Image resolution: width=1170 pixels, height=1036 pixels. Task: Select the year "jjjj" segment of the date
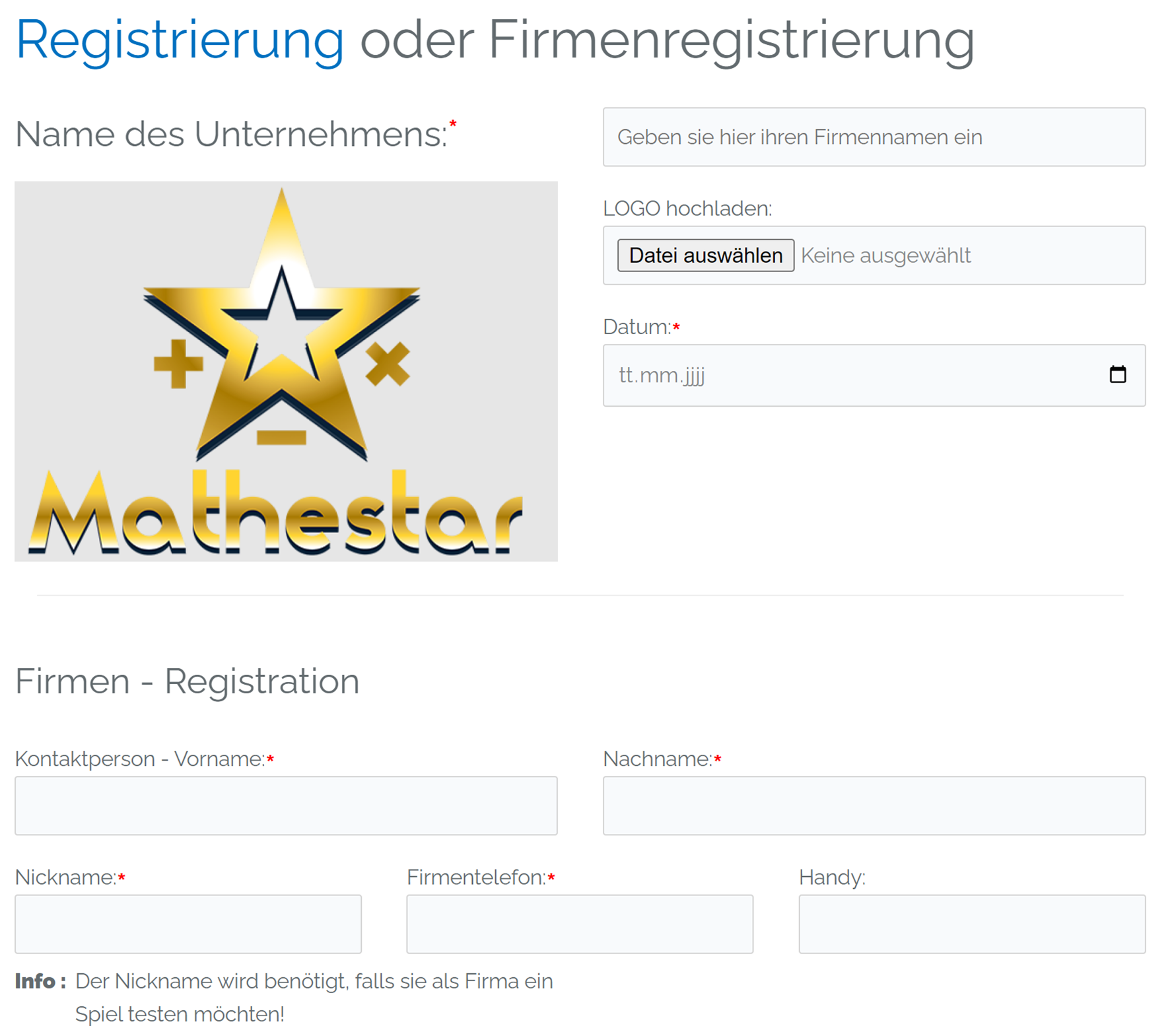[694, 376]
